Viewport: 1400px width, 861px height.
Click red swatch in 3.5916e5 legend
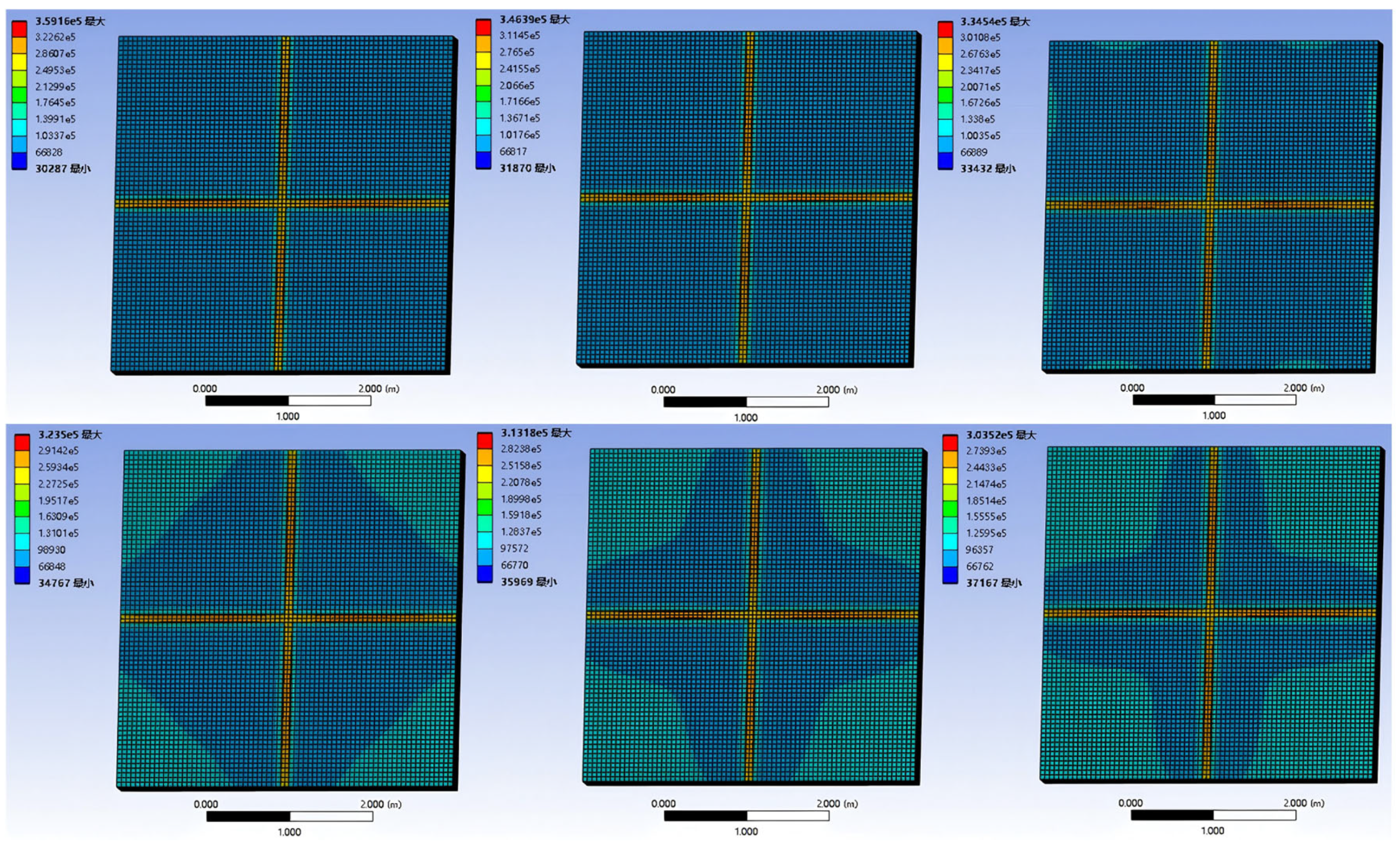click(x=20, y=29)
